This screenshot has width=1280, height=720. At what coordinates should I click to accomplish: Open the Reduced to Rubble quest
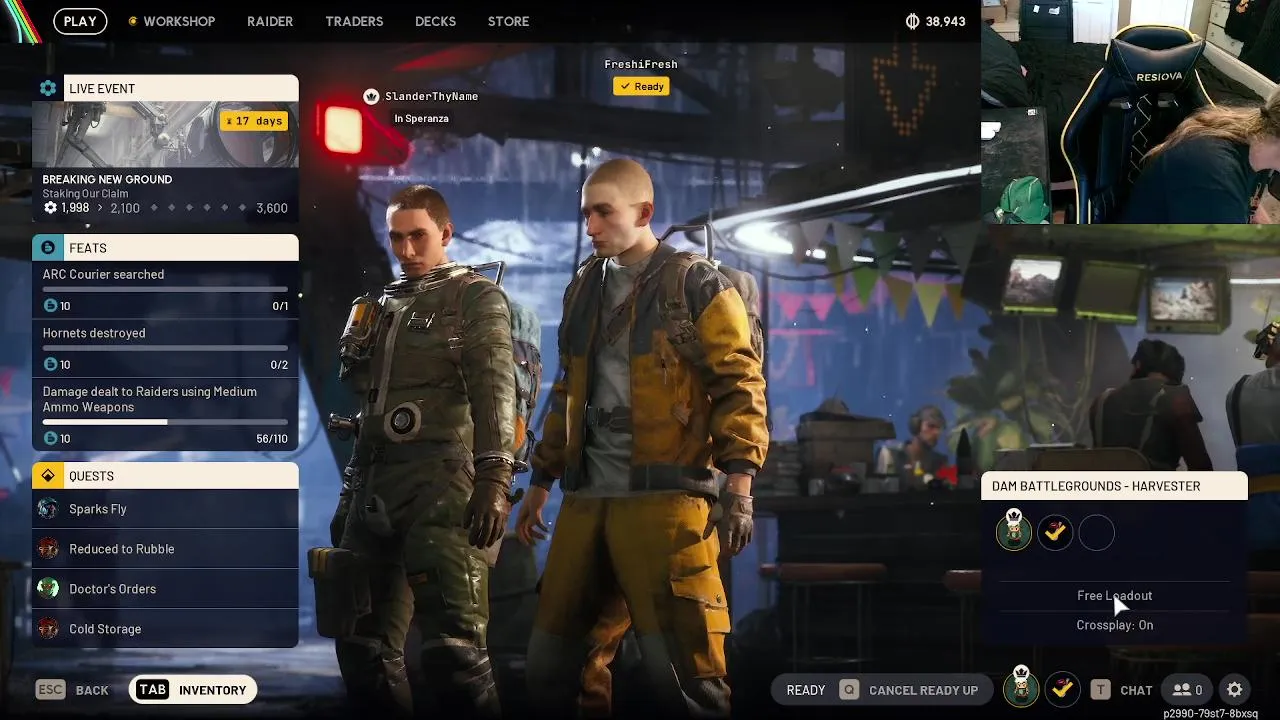pos(165,549)
